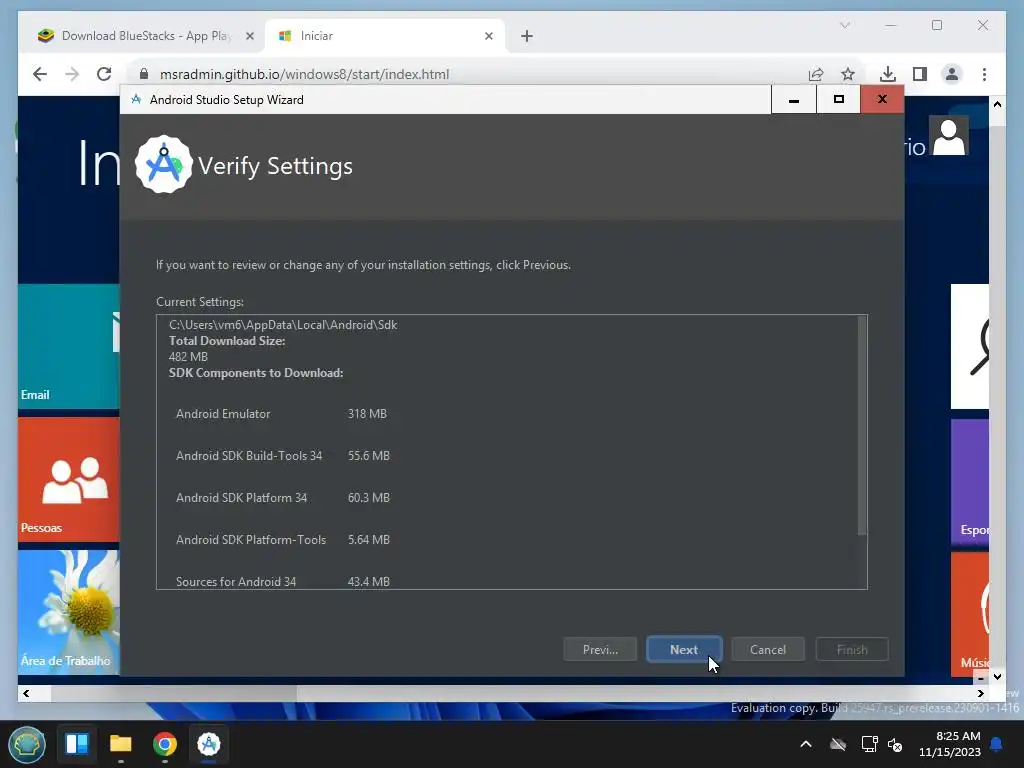The height and width of the screenshot is (768, 1024).
Task: Click the 482 MB total size value
Action: [x=188, y=357]
